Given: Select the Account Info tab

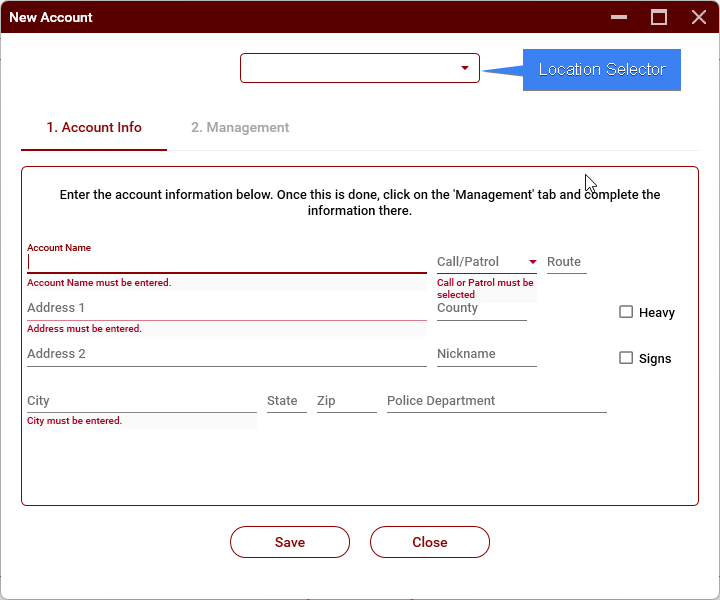Looking at the screenshot, I should coord(94,128).
